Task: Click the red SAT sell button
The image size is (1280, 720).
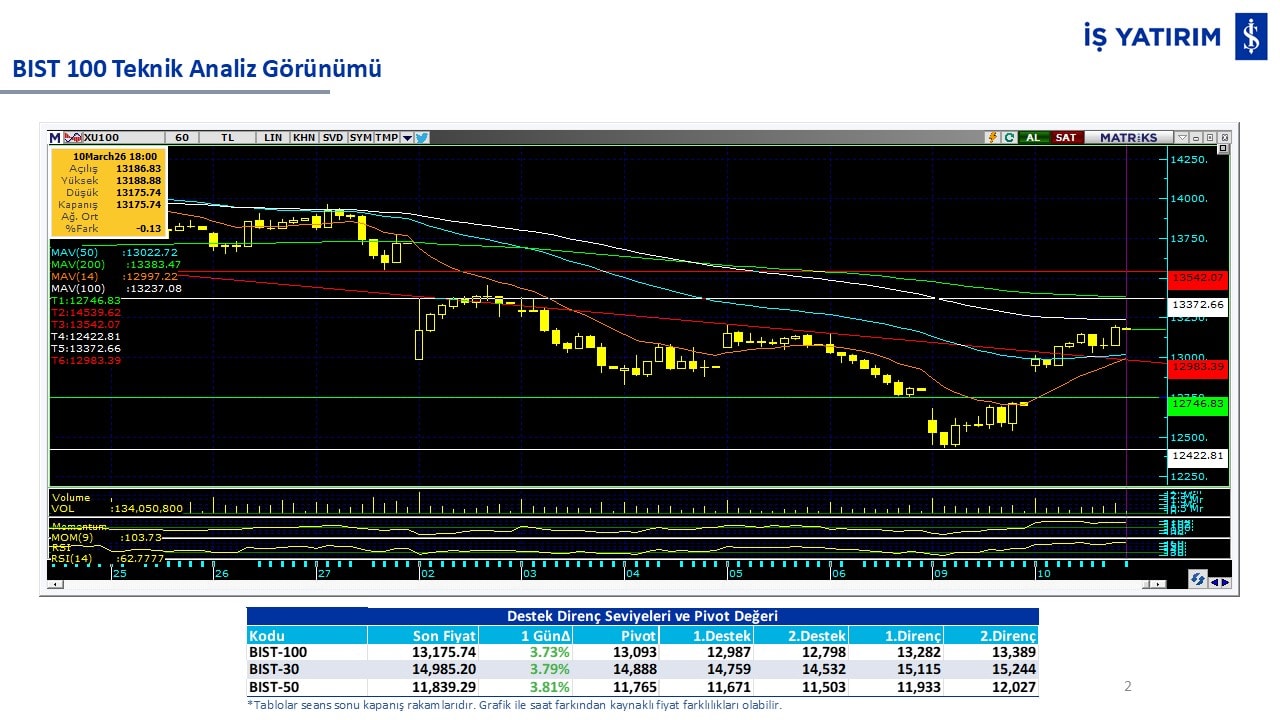Action: 1066,138
